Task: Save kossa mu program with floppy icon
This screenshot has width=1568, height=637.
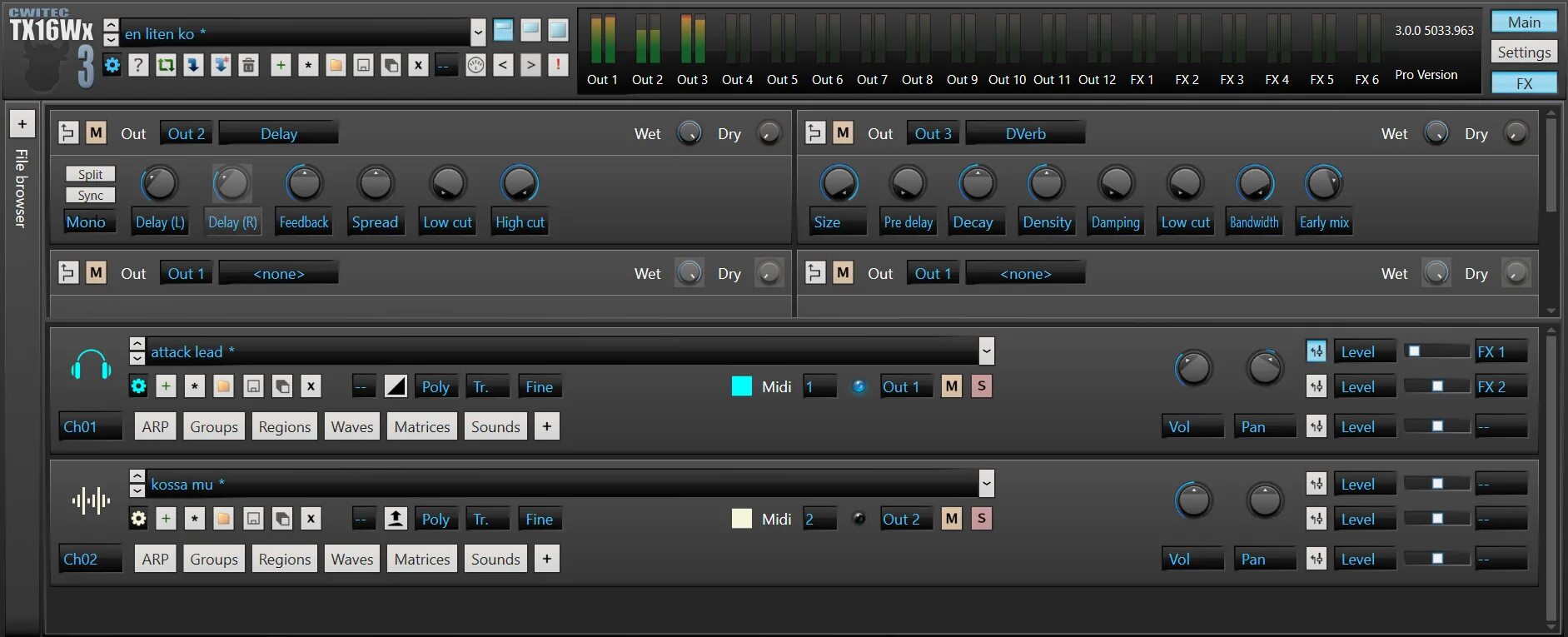Action: pos(253,519)
